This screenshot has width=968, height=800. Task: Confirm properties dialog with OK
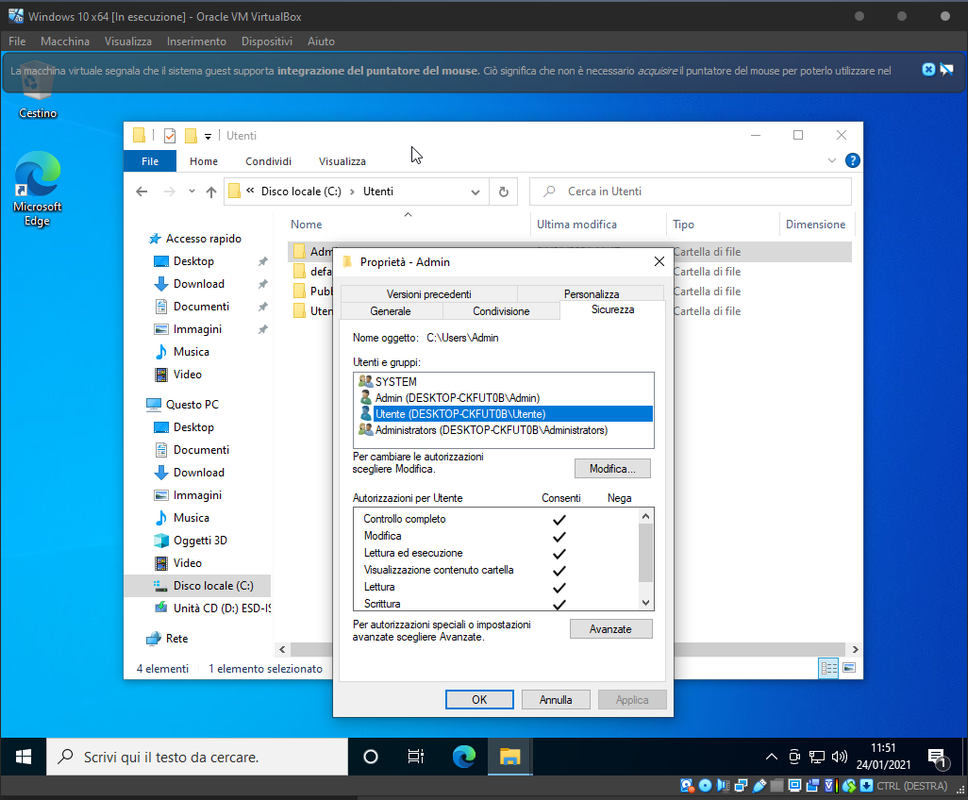[x=479, y=699]
